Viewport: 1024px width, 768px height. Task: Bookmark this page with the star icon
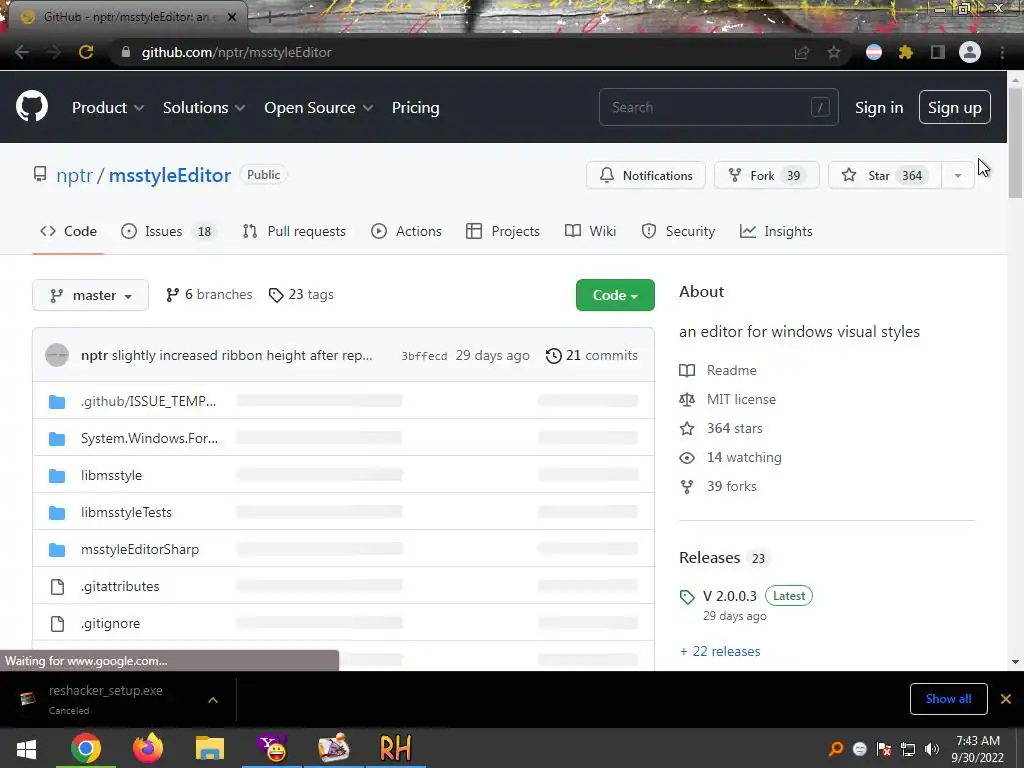click(834, 52)
